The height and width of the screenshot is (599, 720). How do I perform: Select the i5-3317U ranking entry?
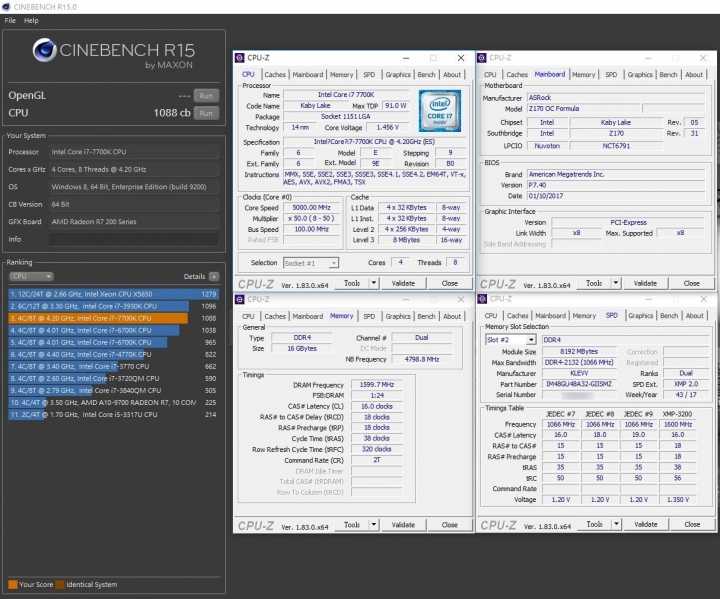coord(113,414)
